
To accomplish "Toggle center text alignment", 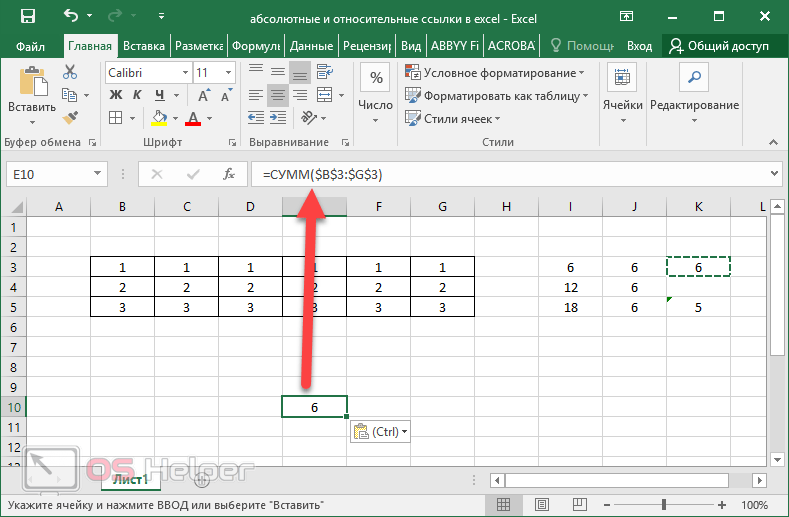I will (278, 95).
